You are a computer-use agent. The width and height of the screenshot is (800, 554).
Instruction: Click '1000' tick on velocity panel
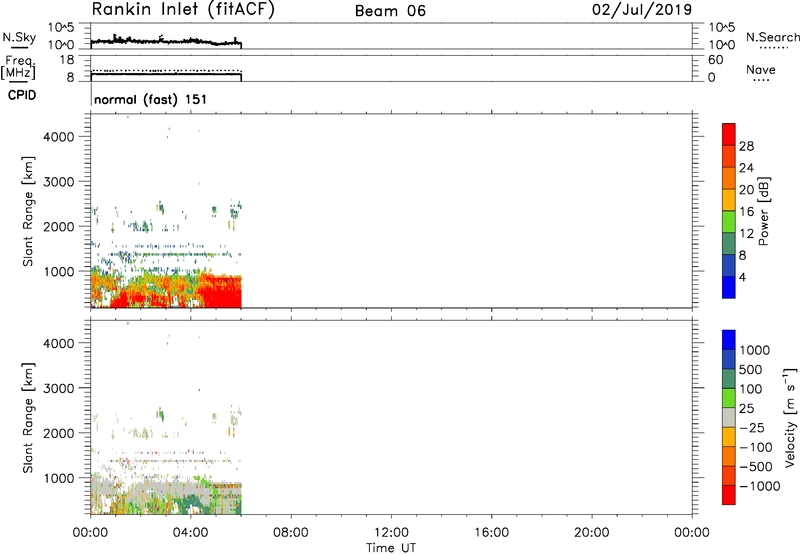(59, 478)
